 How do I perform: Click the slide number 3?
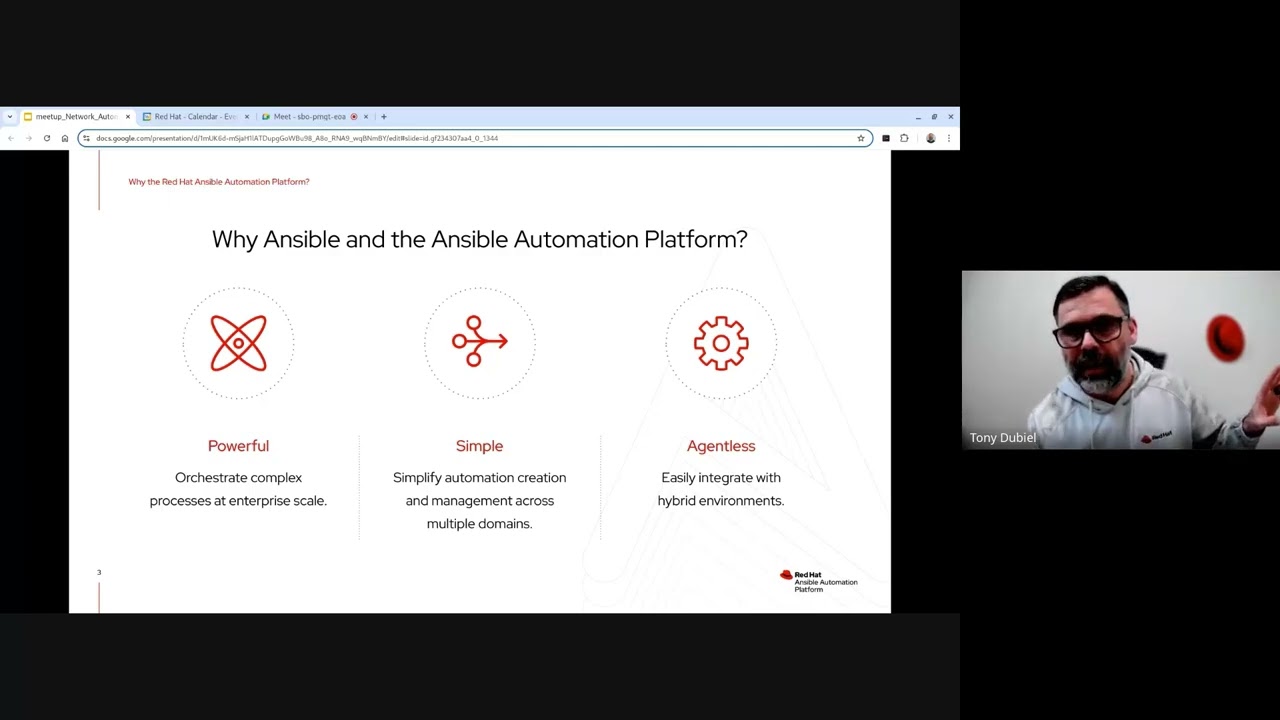99,572
